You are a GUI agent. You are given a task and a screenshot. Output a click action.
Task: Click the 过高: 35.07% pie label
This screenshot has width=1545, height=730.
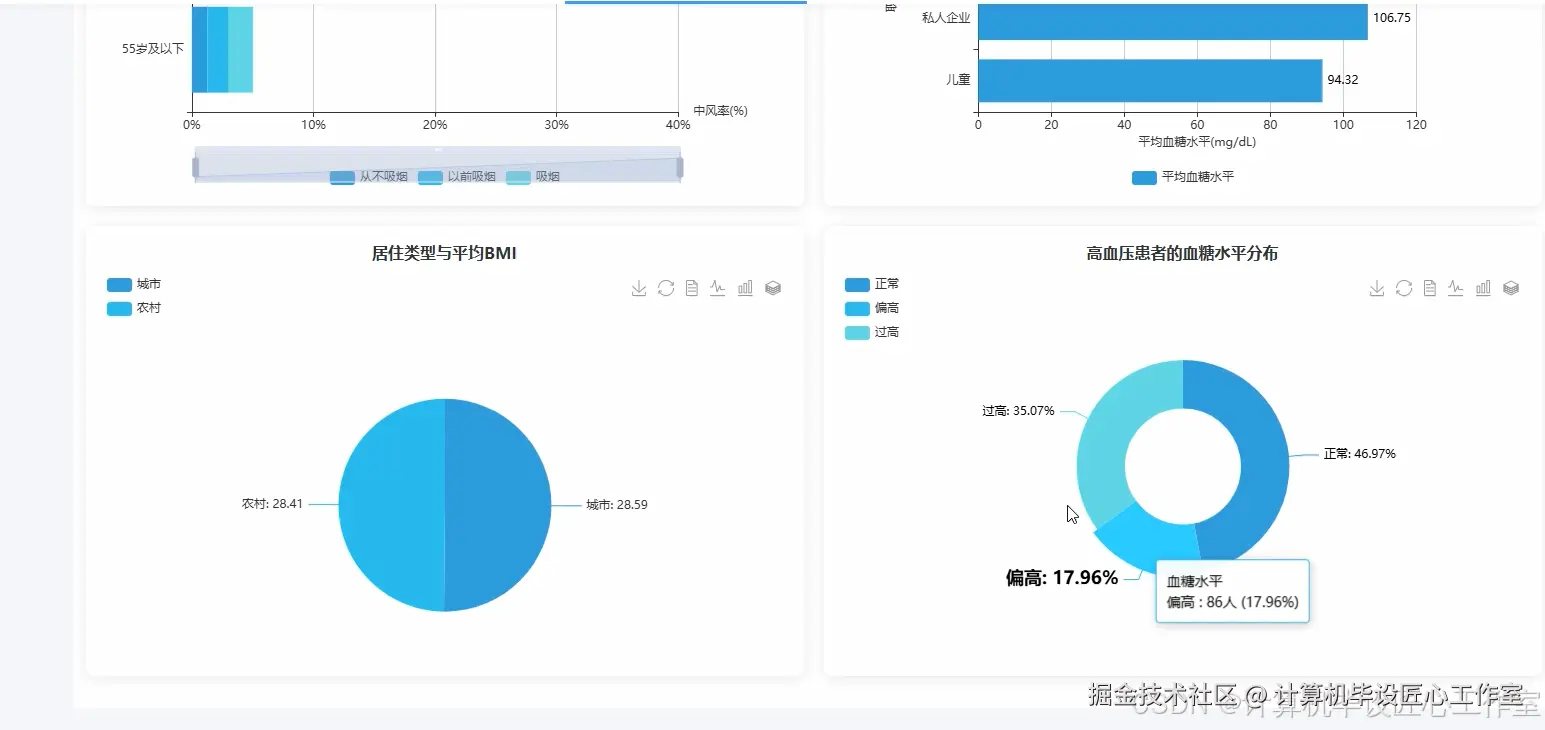click(1018, 410)
